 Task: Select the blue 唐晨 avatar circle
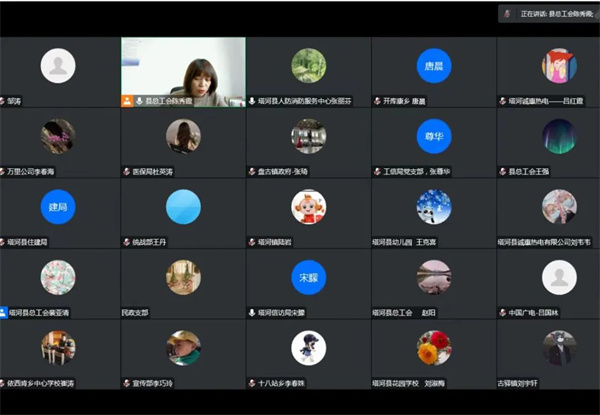point(433,65)
